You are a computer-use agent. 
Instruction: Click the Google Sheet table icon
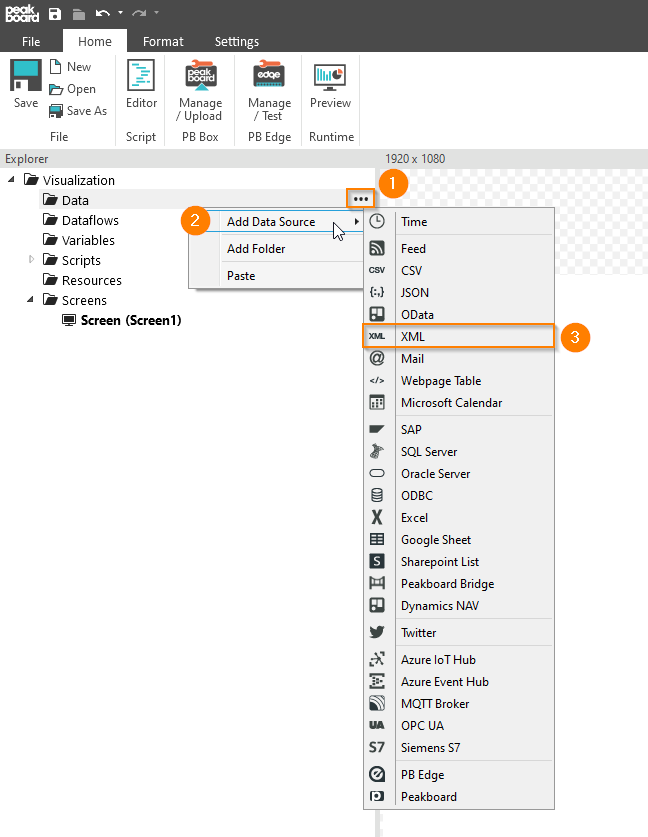[x=377, y=539]
